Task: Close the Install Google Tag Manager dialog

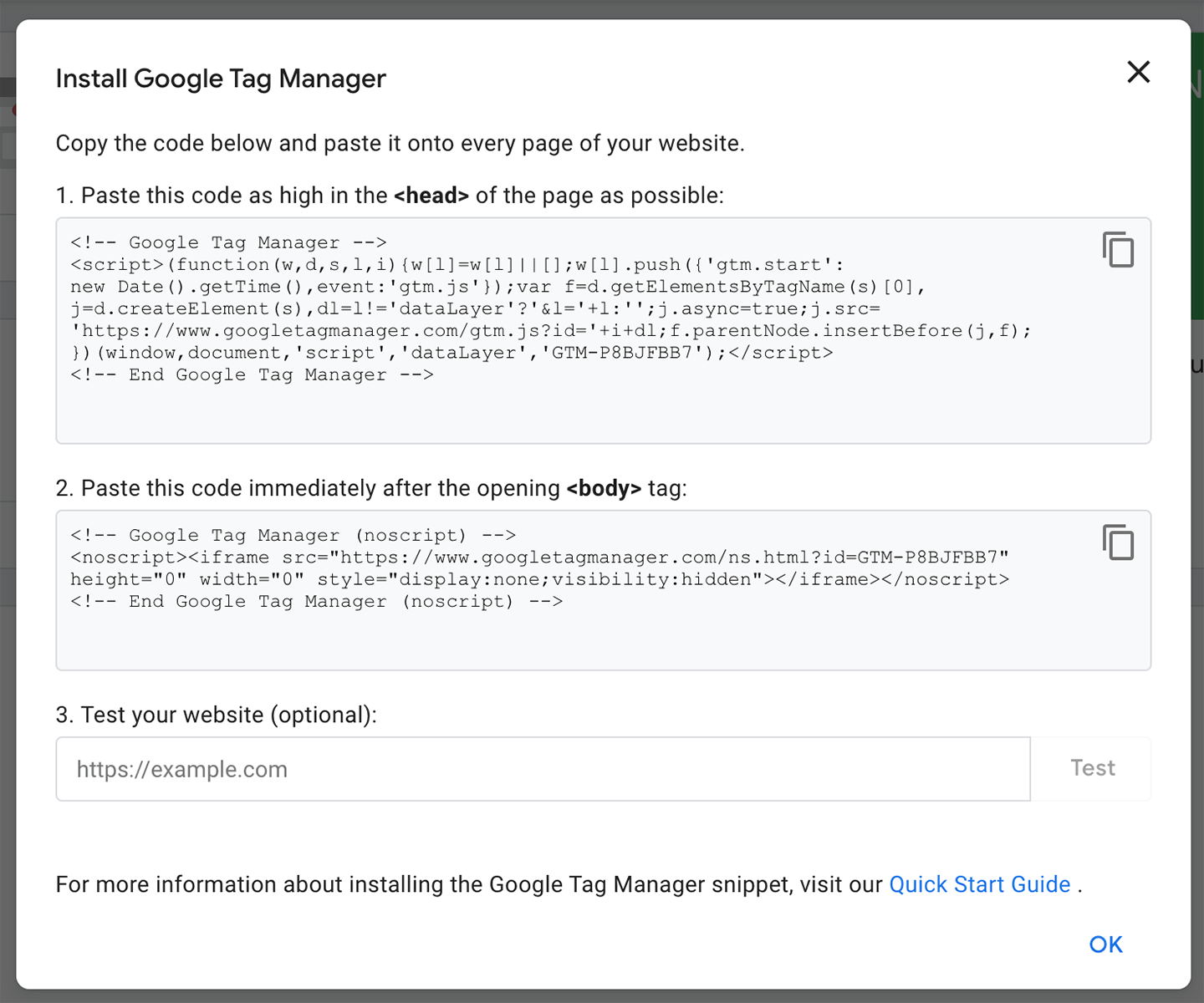Action: (x=1138, y=73)
